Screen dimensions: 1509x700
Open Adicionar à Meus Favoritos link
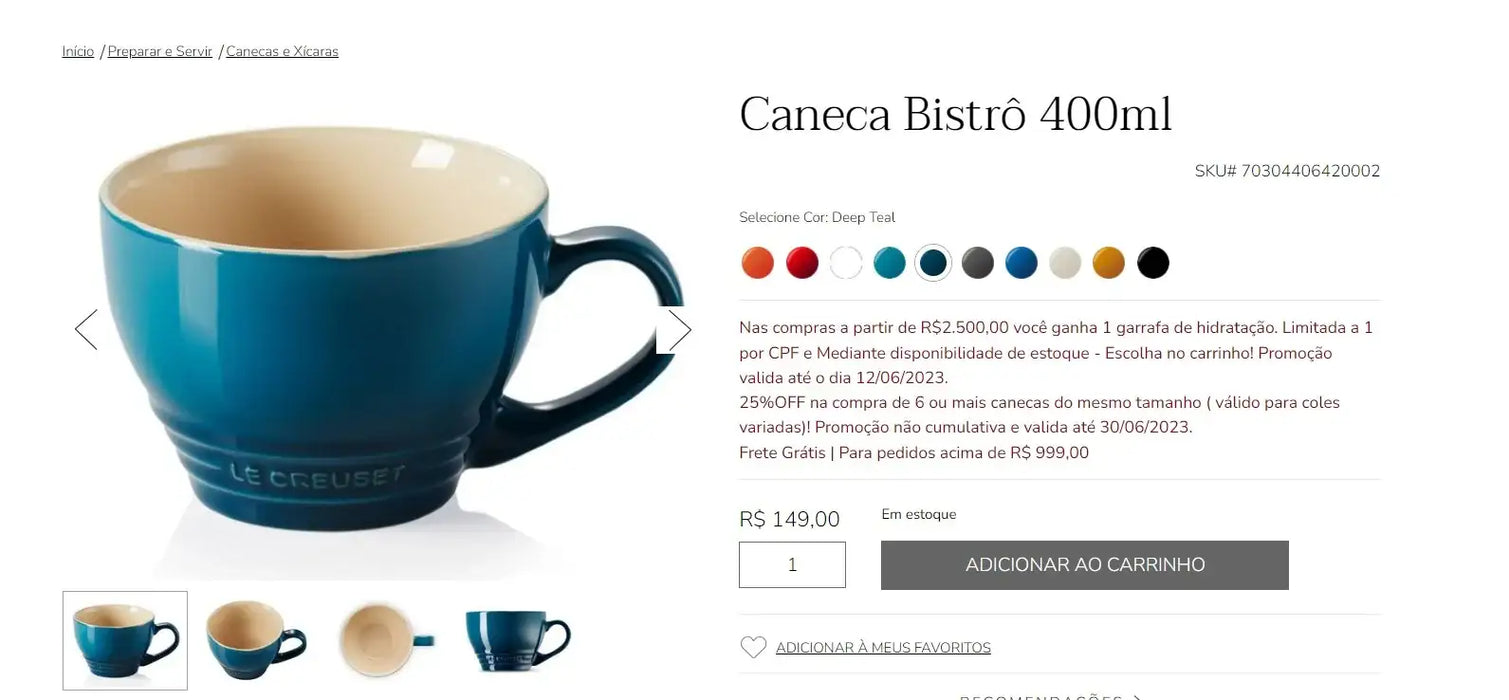click(x=883, y=648)
